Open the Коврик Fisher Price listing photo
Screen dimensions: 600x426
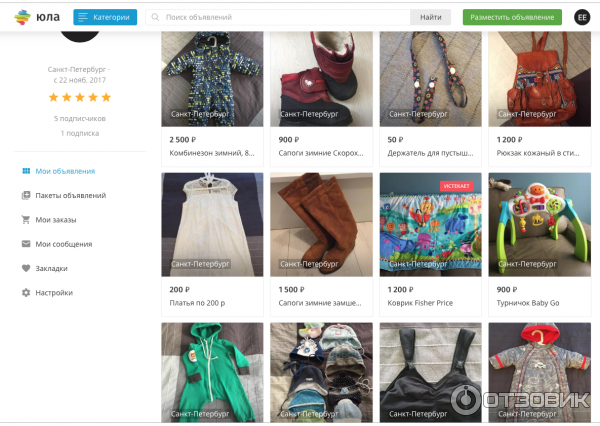(x=431, y=223)
